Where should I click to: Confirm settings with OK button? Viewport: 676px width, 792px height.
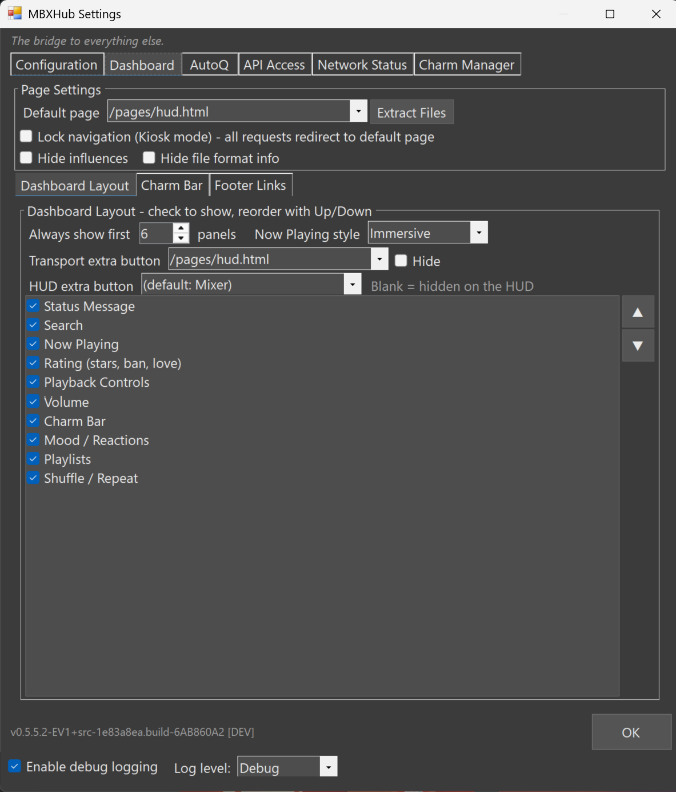coord(631,732)
